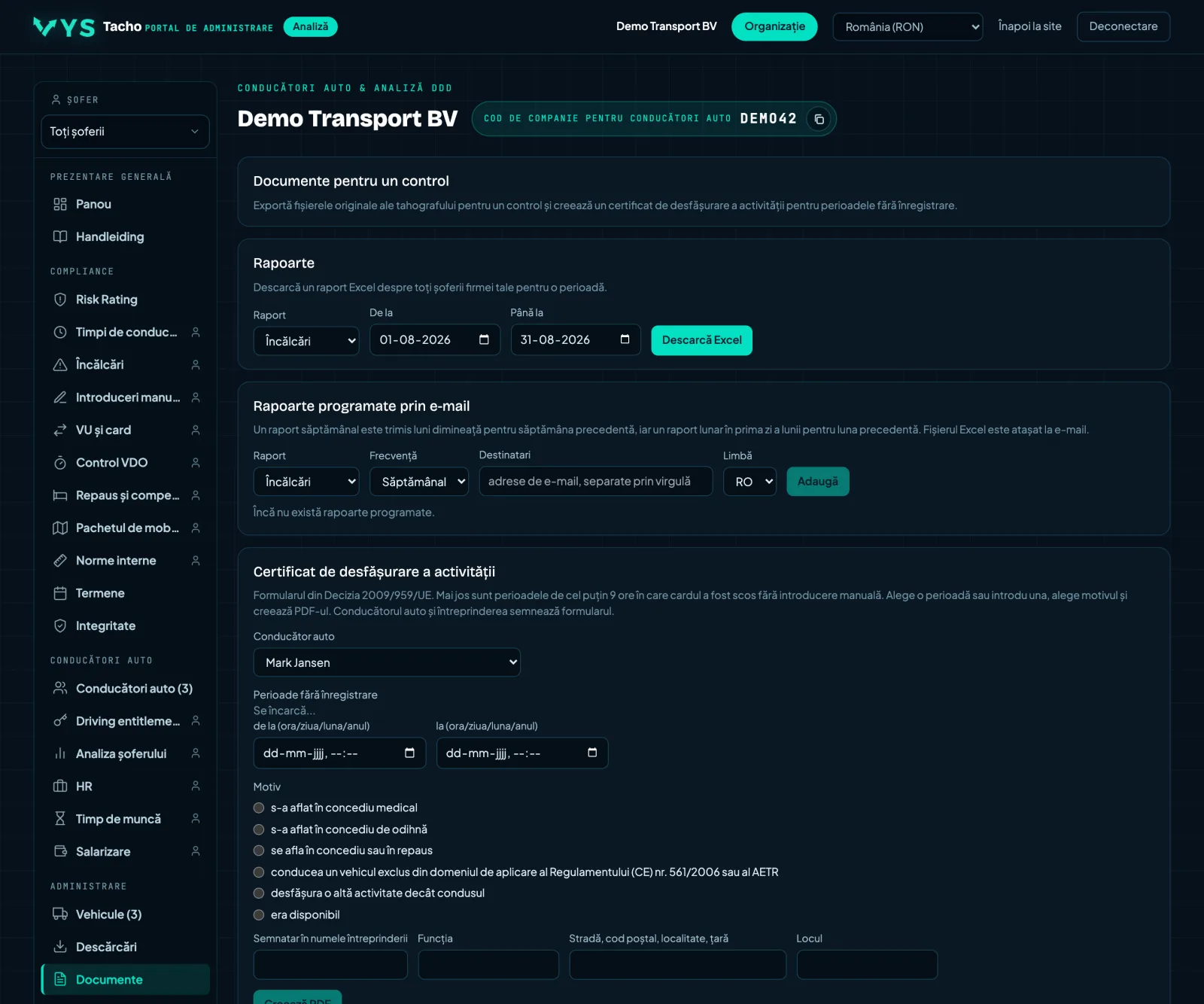Viewport: 1204px width, 1004px height.
Task: Click the Încălcări warning triangle icon
Action: coord(60,364)
